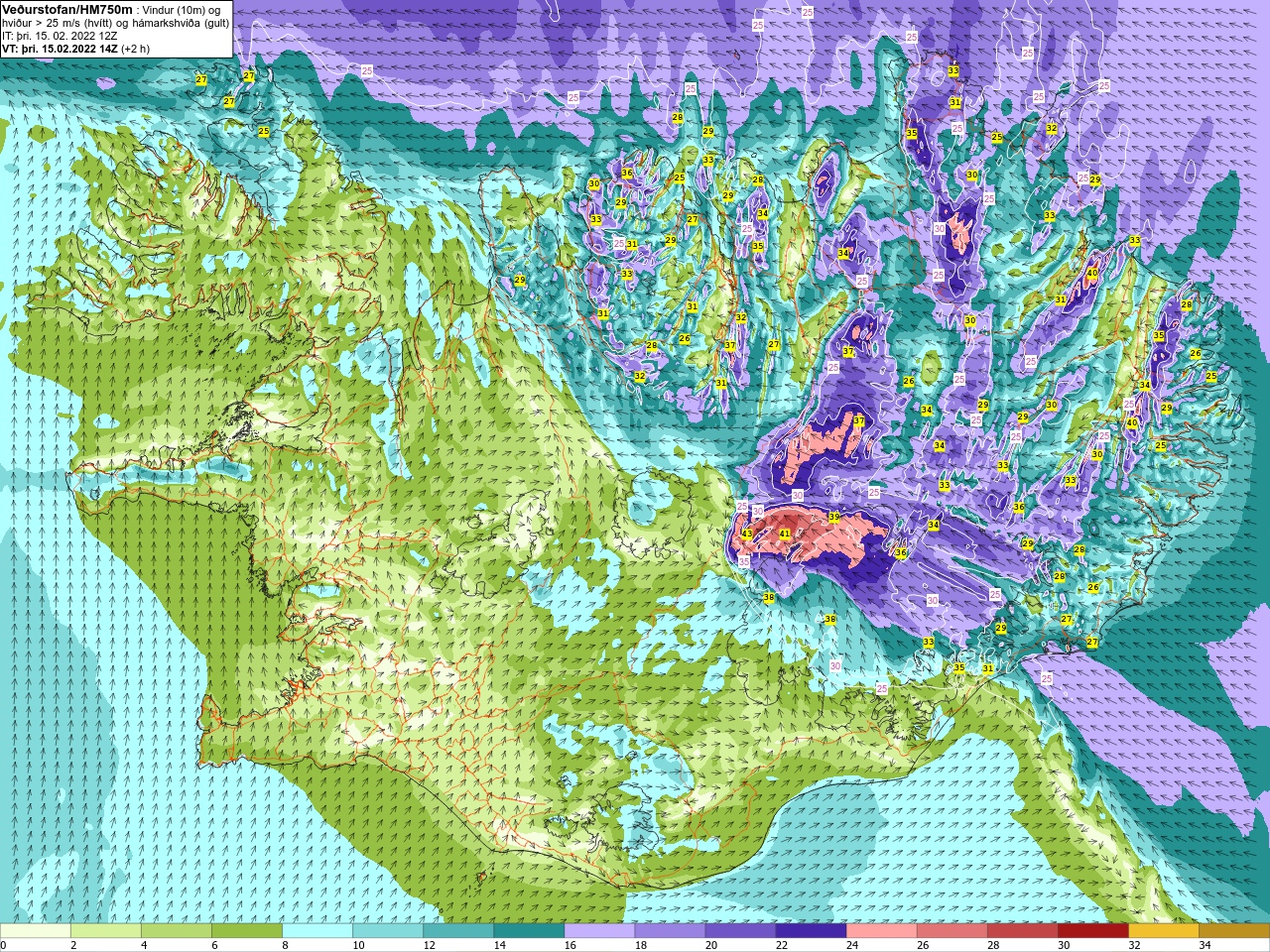The width and height of the screenshot is (1270, 952).
Task: Click the 34 value on the legend scale
Action: coord(1204,945)
